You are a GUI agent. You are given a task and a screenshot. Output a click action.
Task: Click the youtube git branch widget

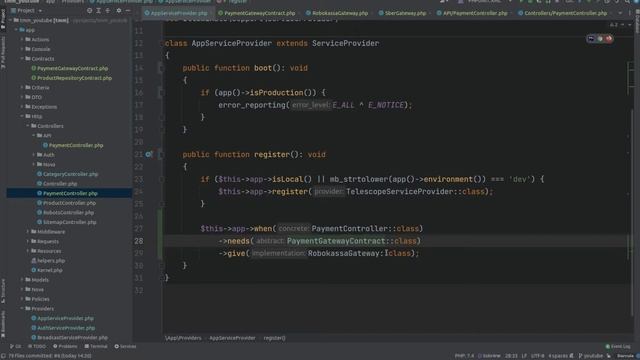tap(591, 356)
